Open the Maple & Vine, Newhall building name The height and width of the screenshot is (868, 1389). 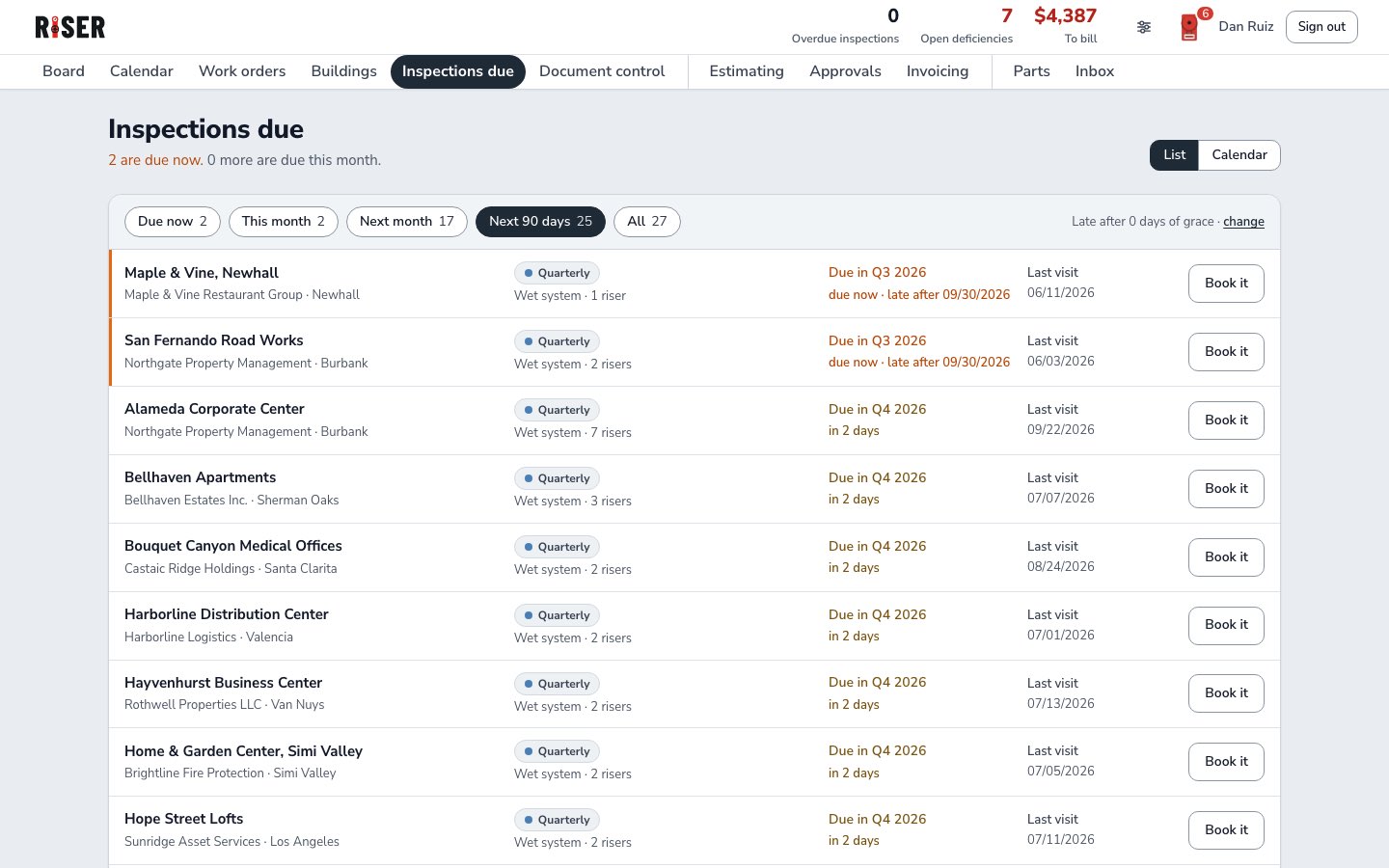(202, 273)
